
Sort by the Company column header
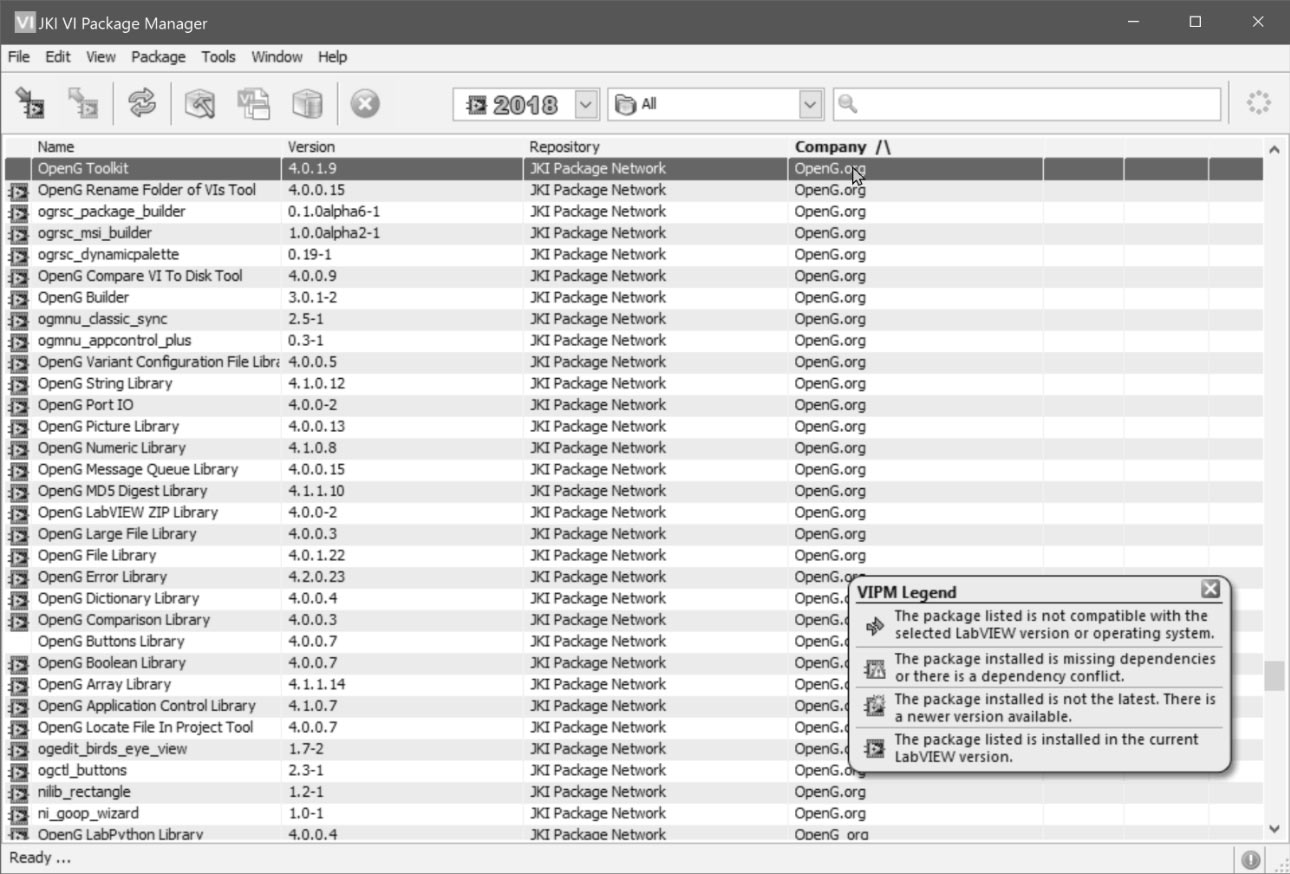click(830, 147)
